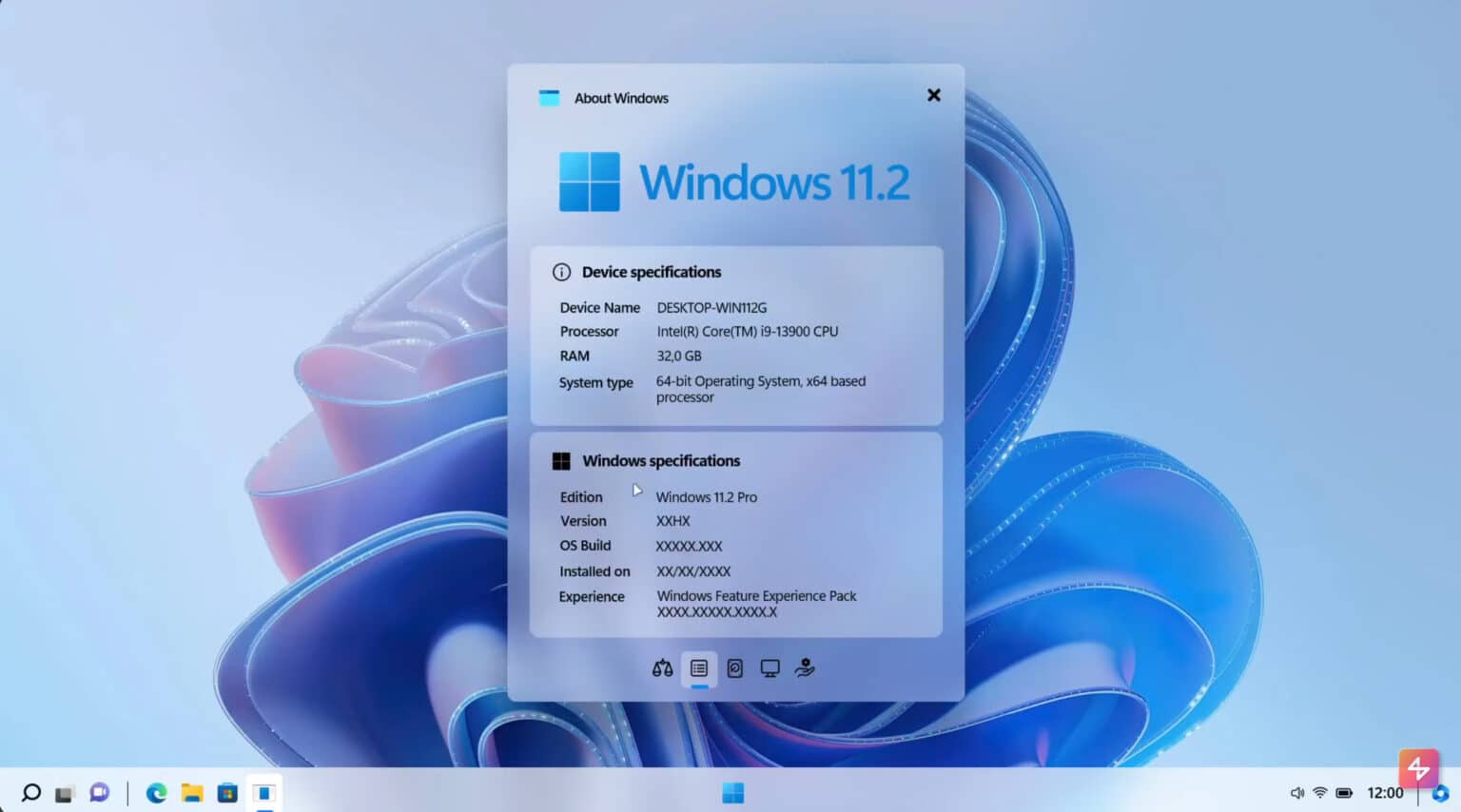Toggle Task View on the taskbar
Screen dimensions: 1461x812
[63, 792]
